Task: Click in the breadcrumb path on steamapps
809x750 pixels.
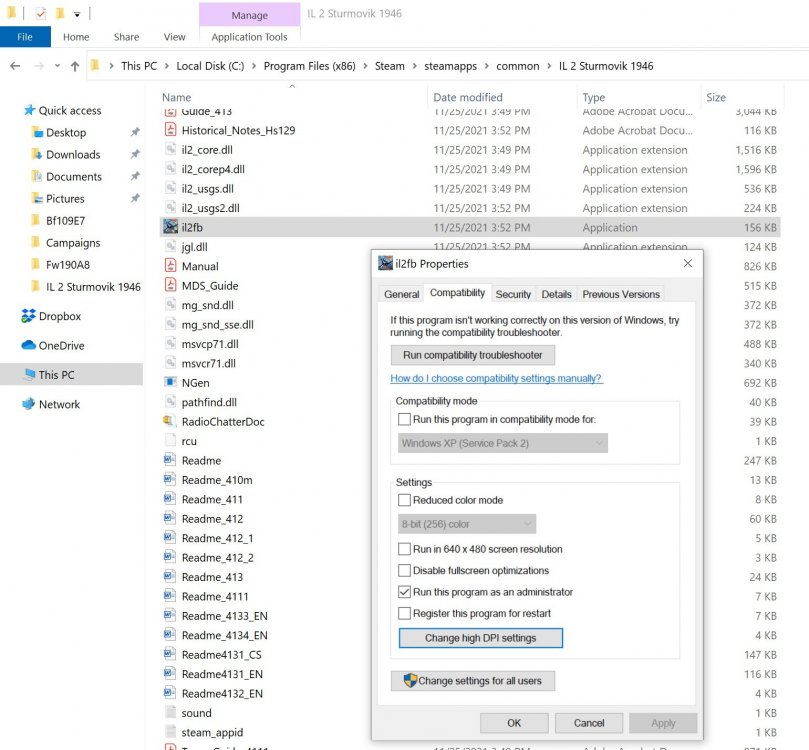Action: [448, 65]
